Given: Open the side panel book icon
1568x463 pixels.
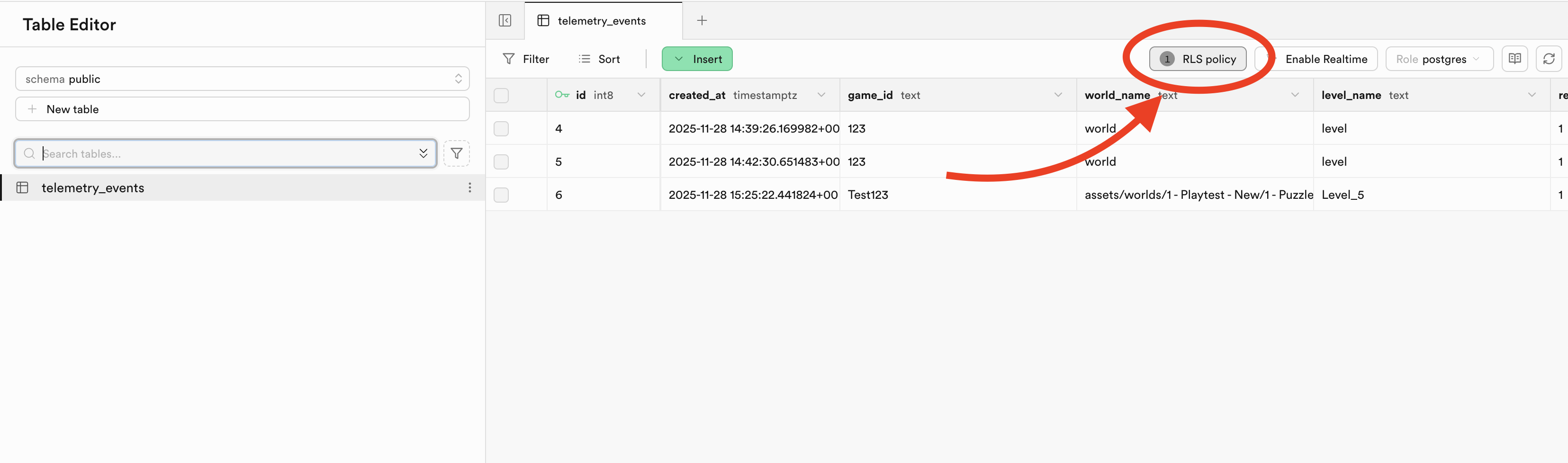Looking at the screenshot, I should point(1514,59).
